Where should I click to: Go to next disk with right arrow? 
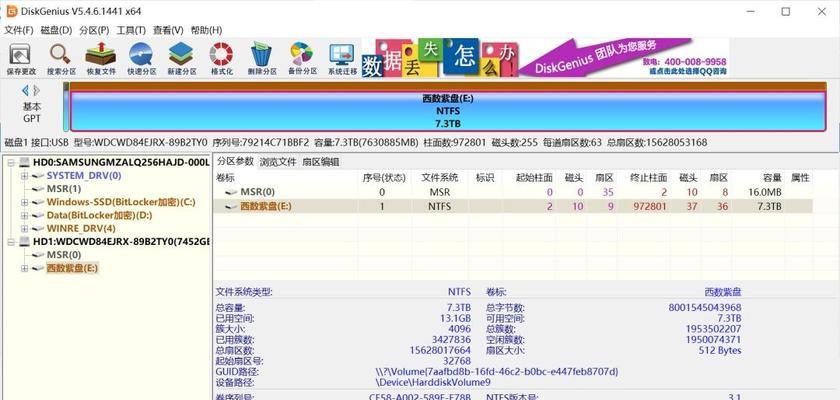pyautogui.click(x=36, y=90)
